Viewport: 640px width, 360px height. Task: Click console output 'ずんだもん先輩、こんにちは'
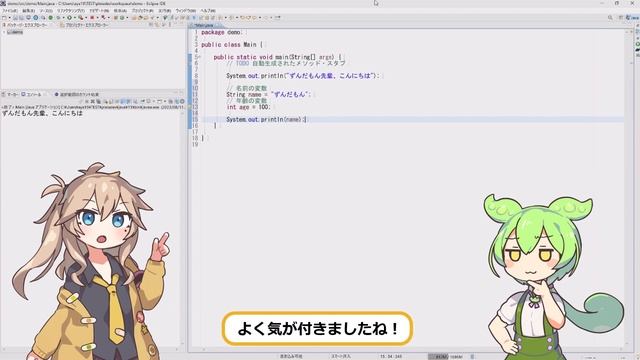point(42,113)
